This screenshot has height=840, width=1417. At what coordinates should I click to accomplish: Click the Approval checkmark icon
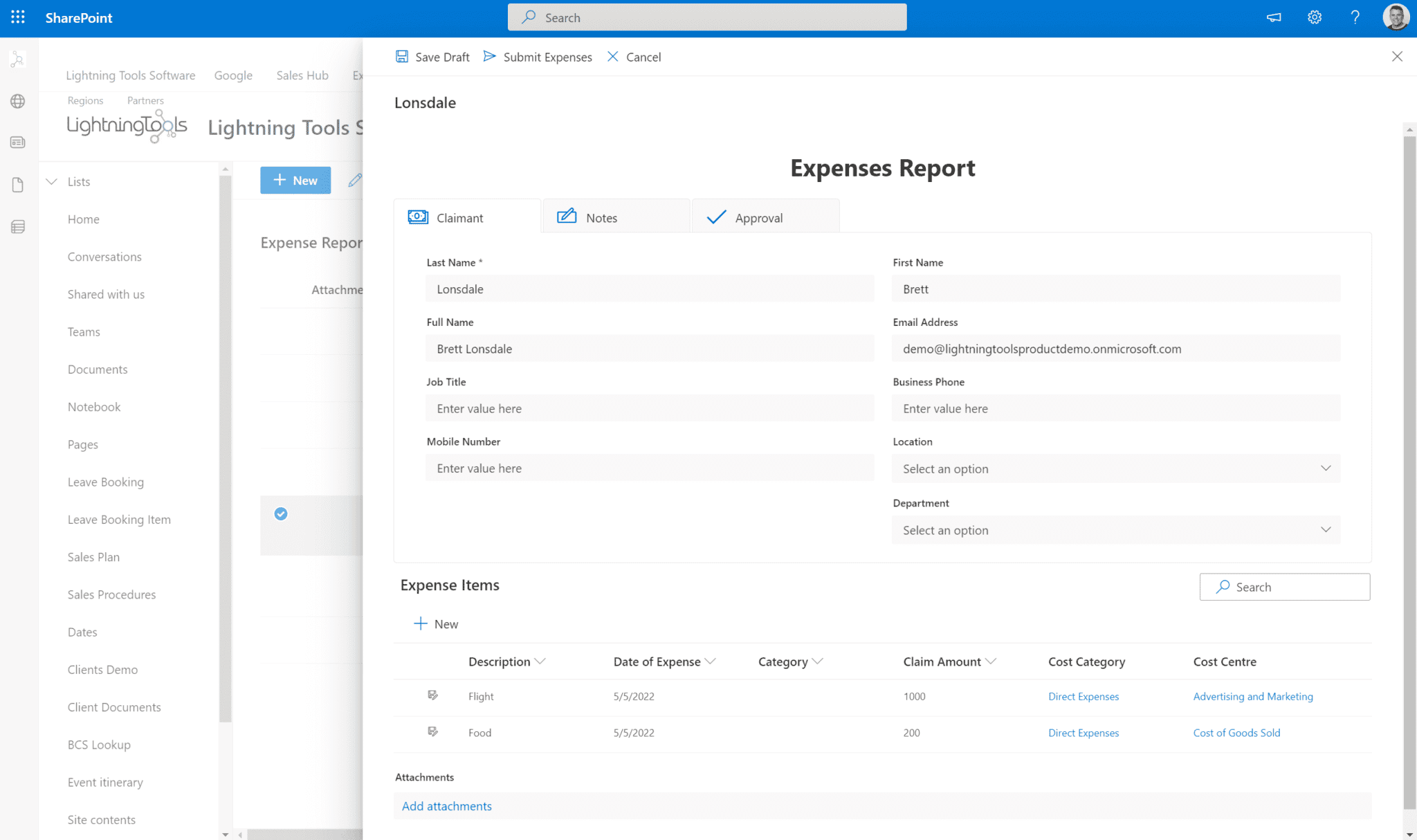click(x=716, y=217)
